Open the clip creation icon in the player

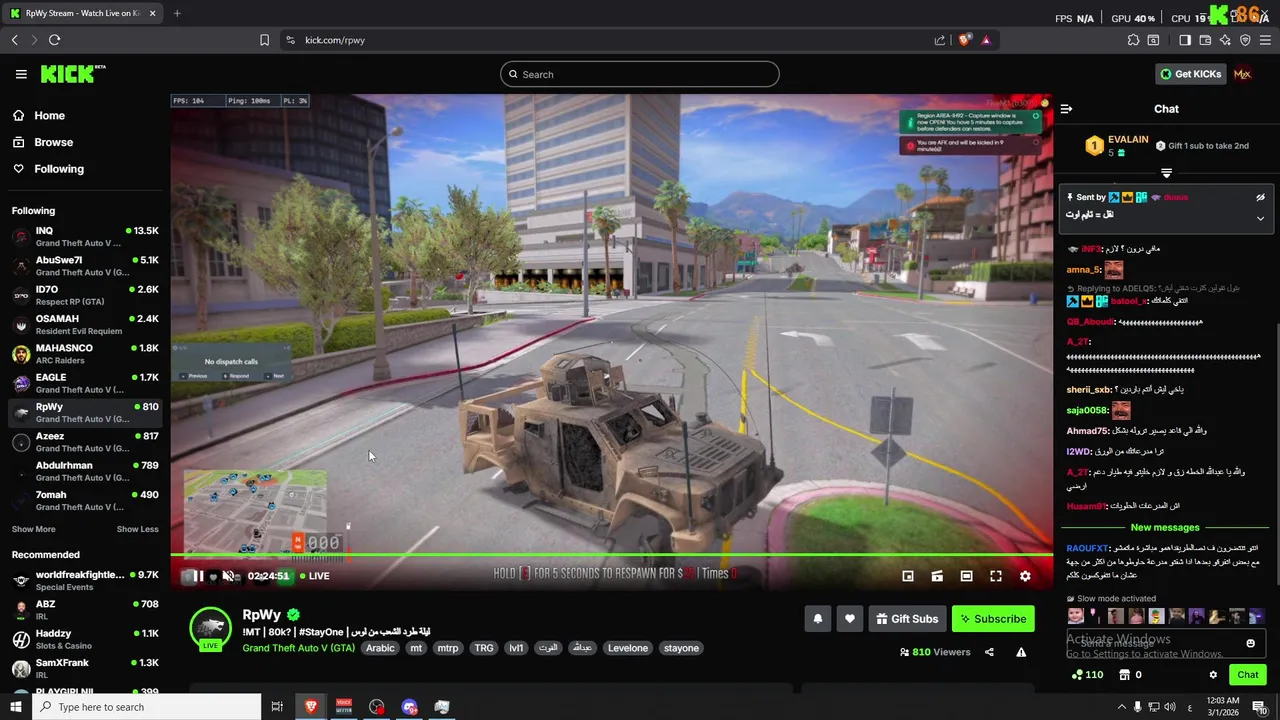[937, 576]
